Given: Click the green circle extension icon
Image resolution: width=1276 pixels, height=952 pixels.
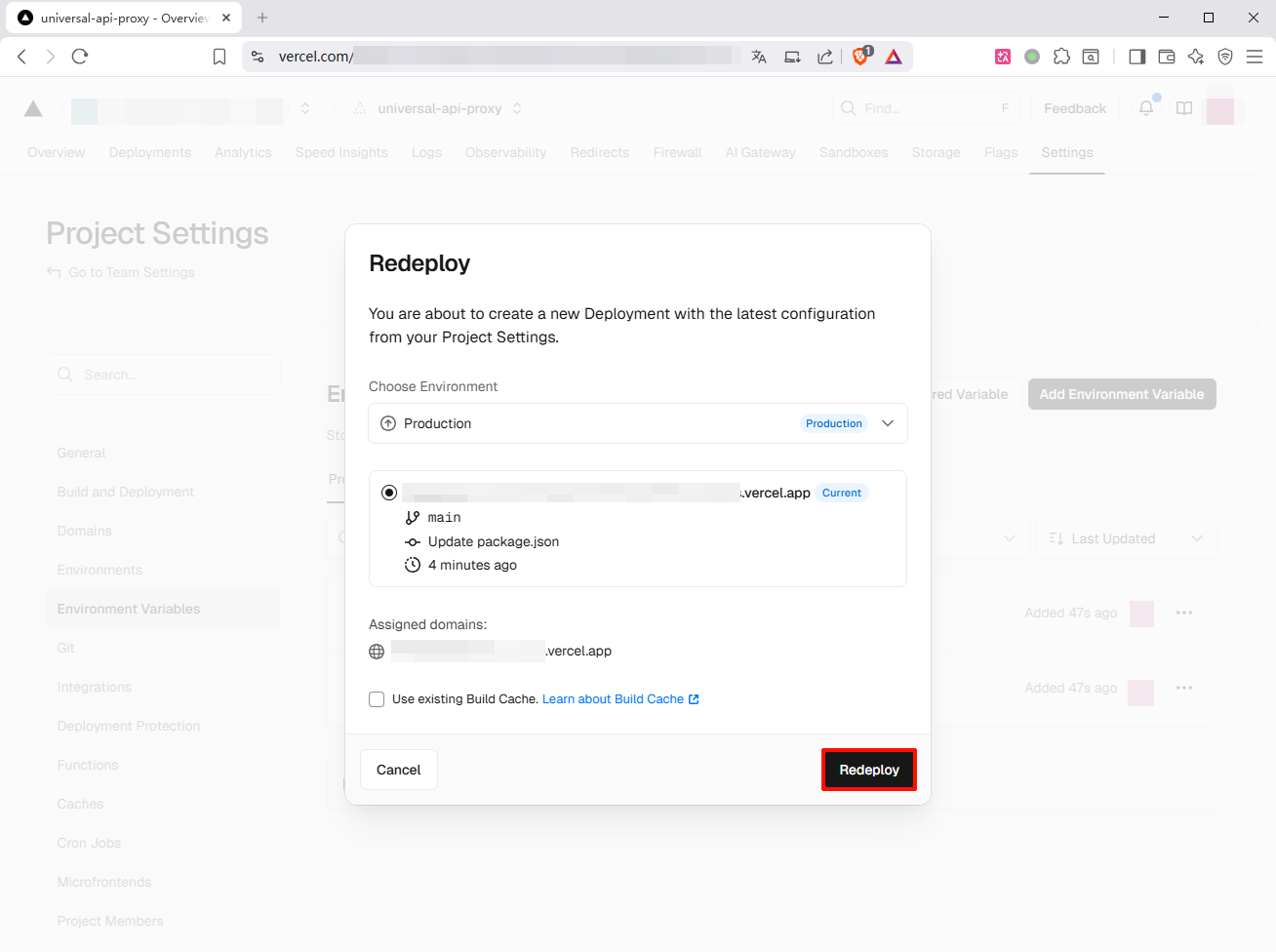Looking at the screenshot, I should coord(1032,57).
